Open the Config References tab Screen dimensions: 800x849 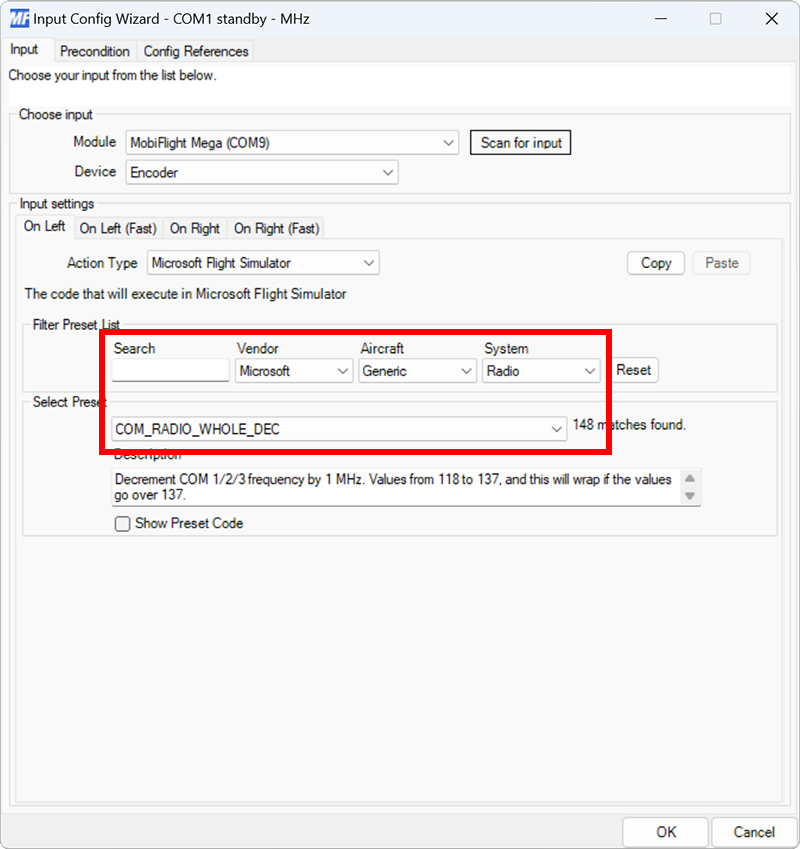coord(196,51)
